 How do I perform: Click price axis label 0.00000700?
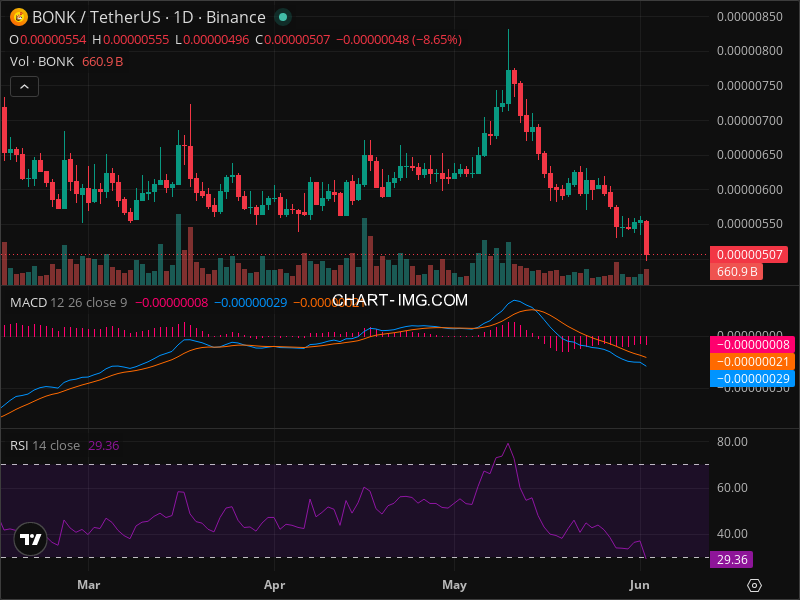[x=749, y=120]
